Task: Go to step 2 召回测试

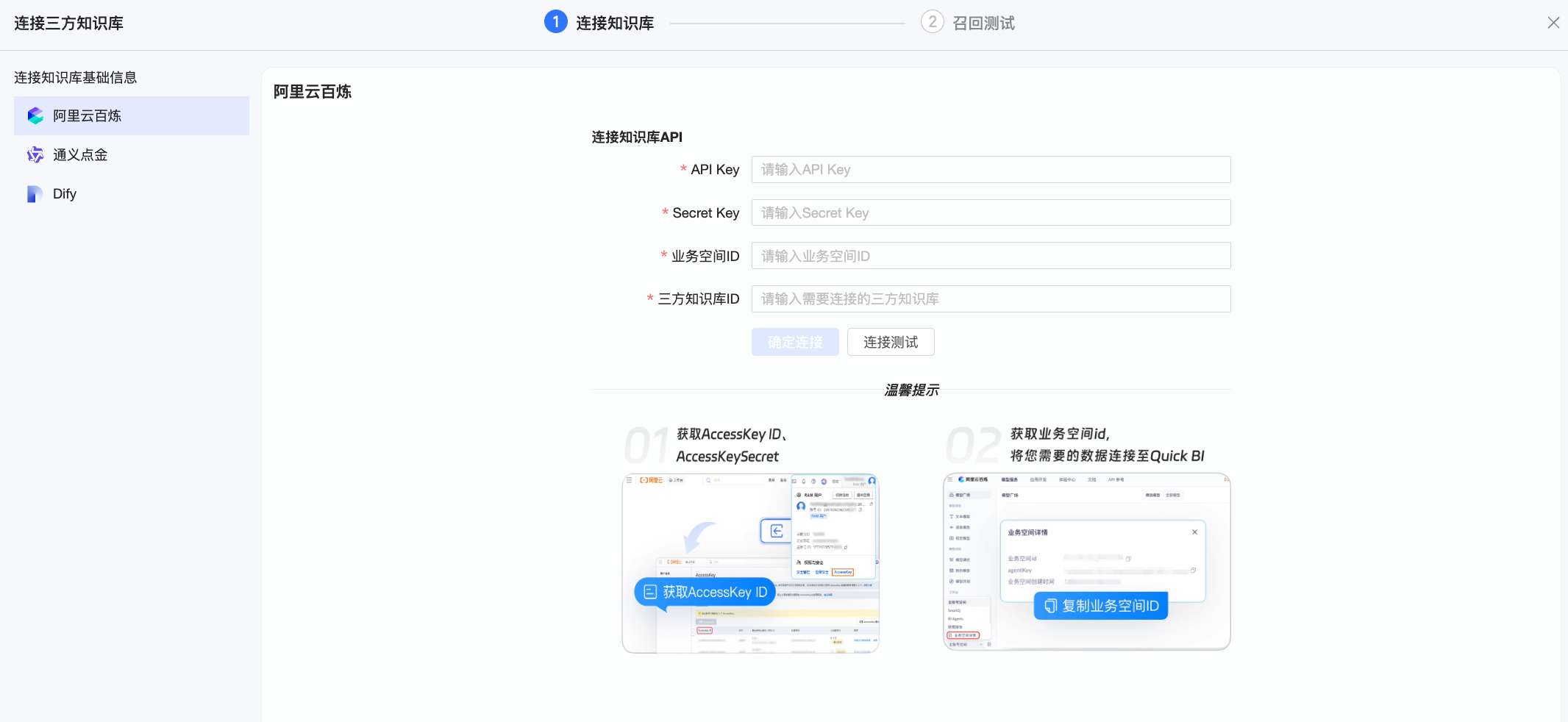Action: tap(968, 23)
